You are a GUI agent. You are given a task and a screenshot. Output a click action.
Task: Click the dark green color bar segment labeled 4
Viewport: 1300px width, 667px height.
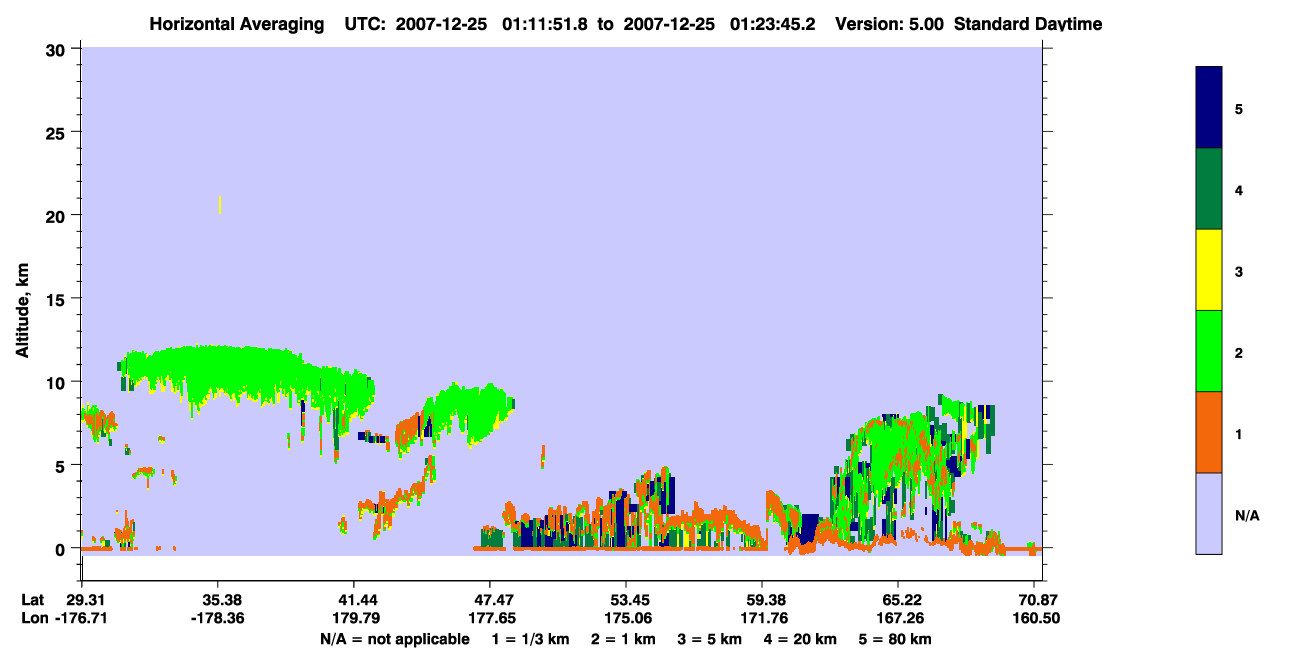[x=1209, y=189]
